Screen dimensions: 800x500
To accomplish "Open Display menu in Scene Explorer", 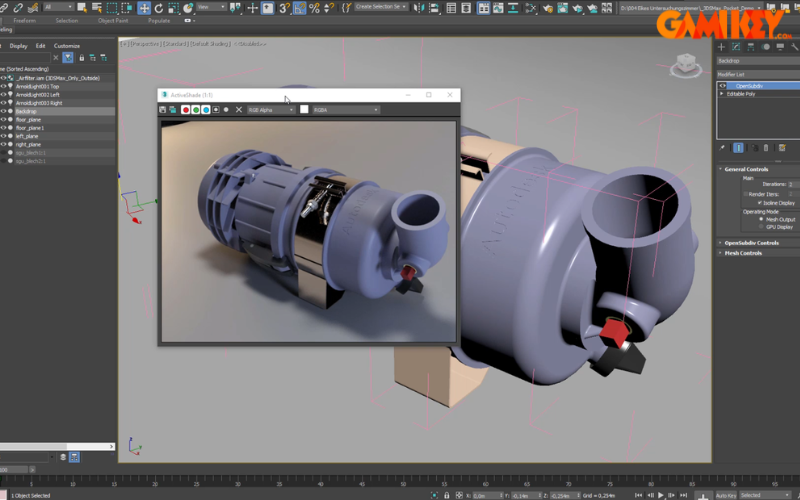I will pyautogui.click(x=18, y=46).
